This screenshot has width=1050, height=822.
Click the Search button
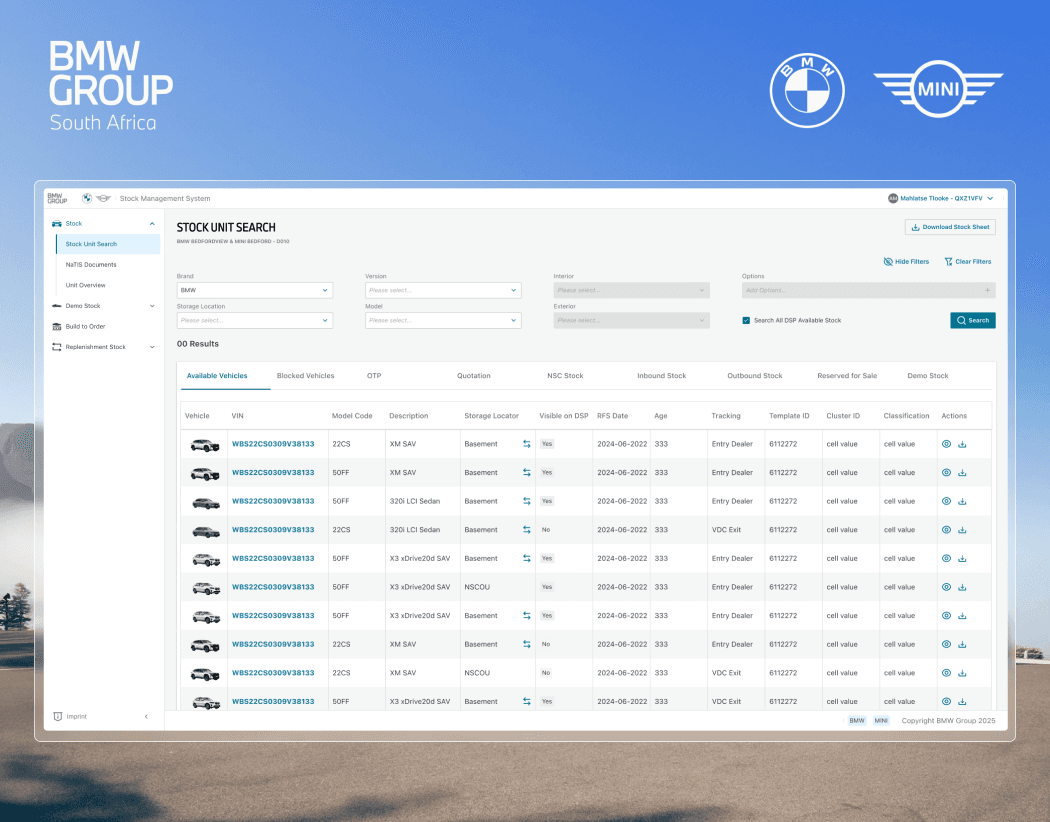pos(972,321)
